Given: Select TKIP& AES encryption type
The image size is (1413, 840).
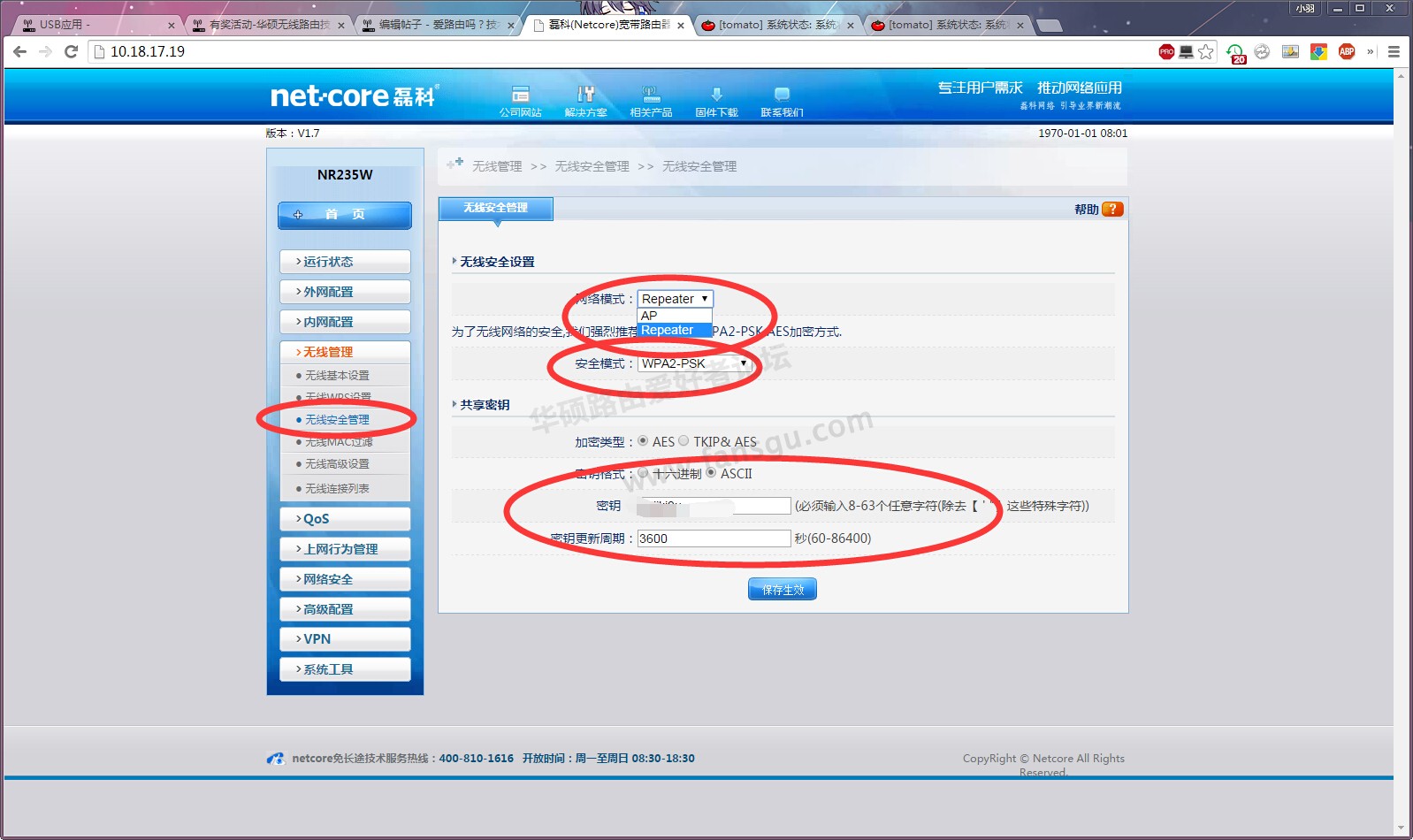Looking at the screenshot, I should (684, 441).
